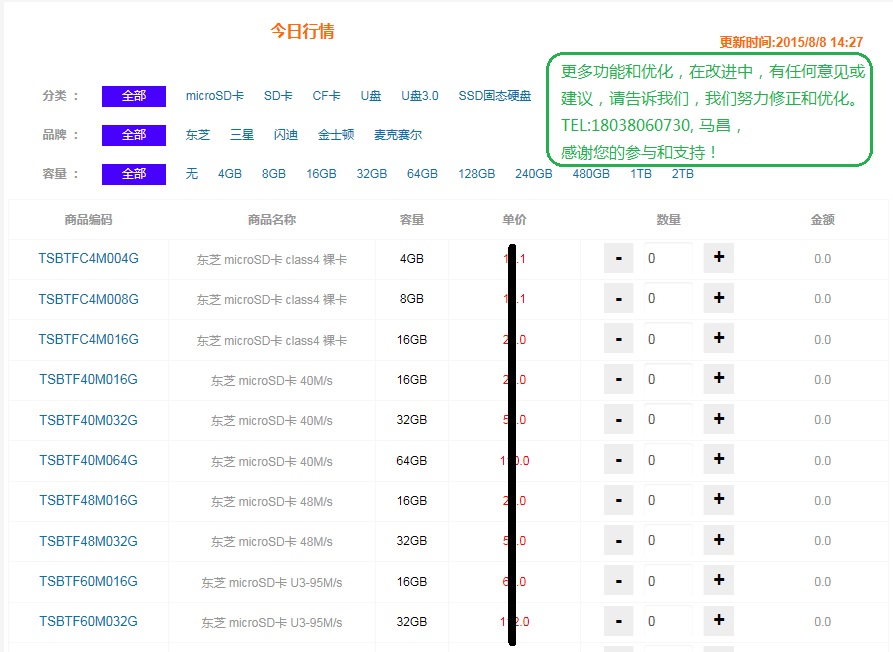Add one to TSBTF40M016G quantity

click(718, 379)
